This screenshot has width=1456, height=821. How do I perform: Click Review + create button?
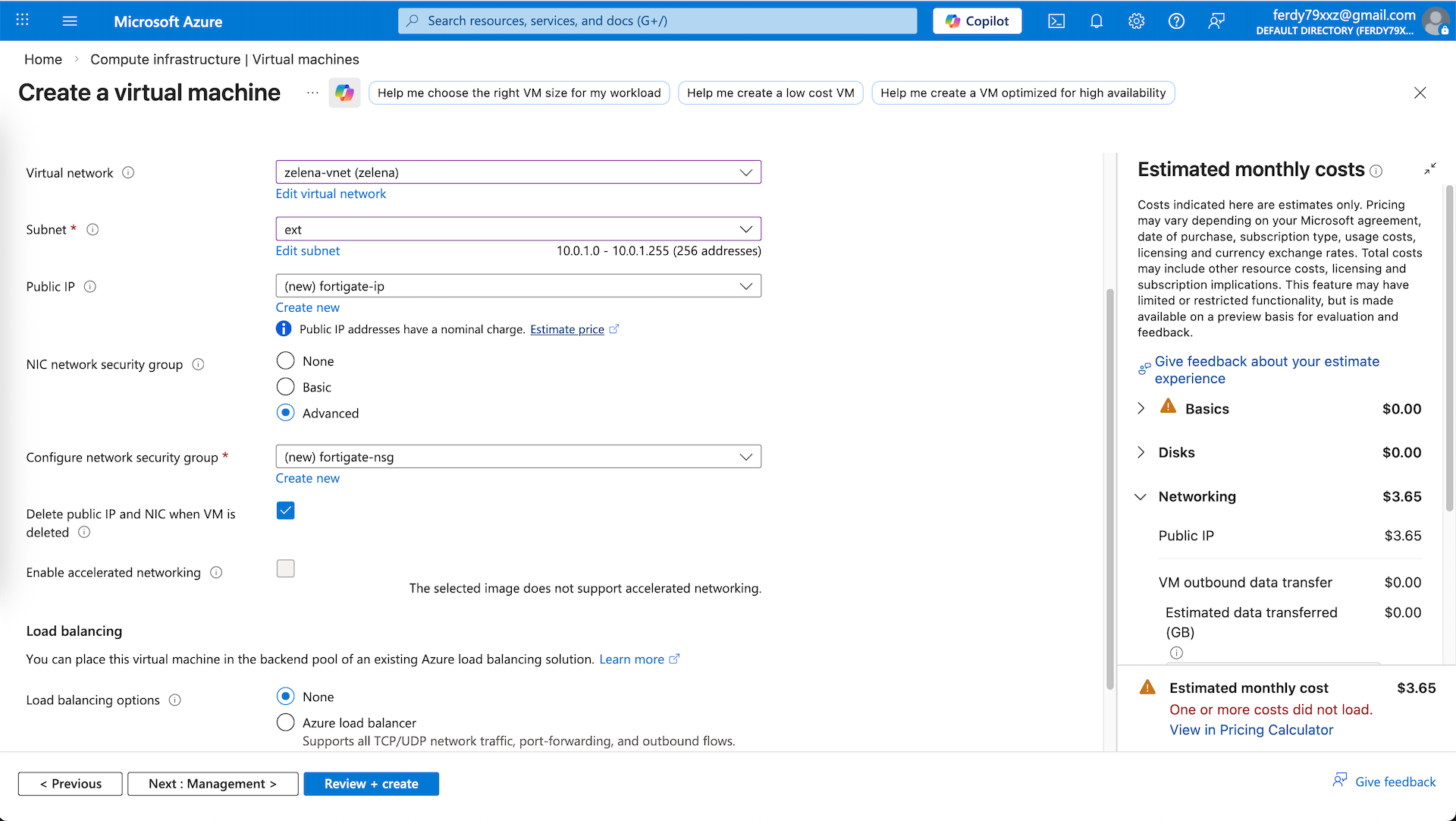coord(371,784)
